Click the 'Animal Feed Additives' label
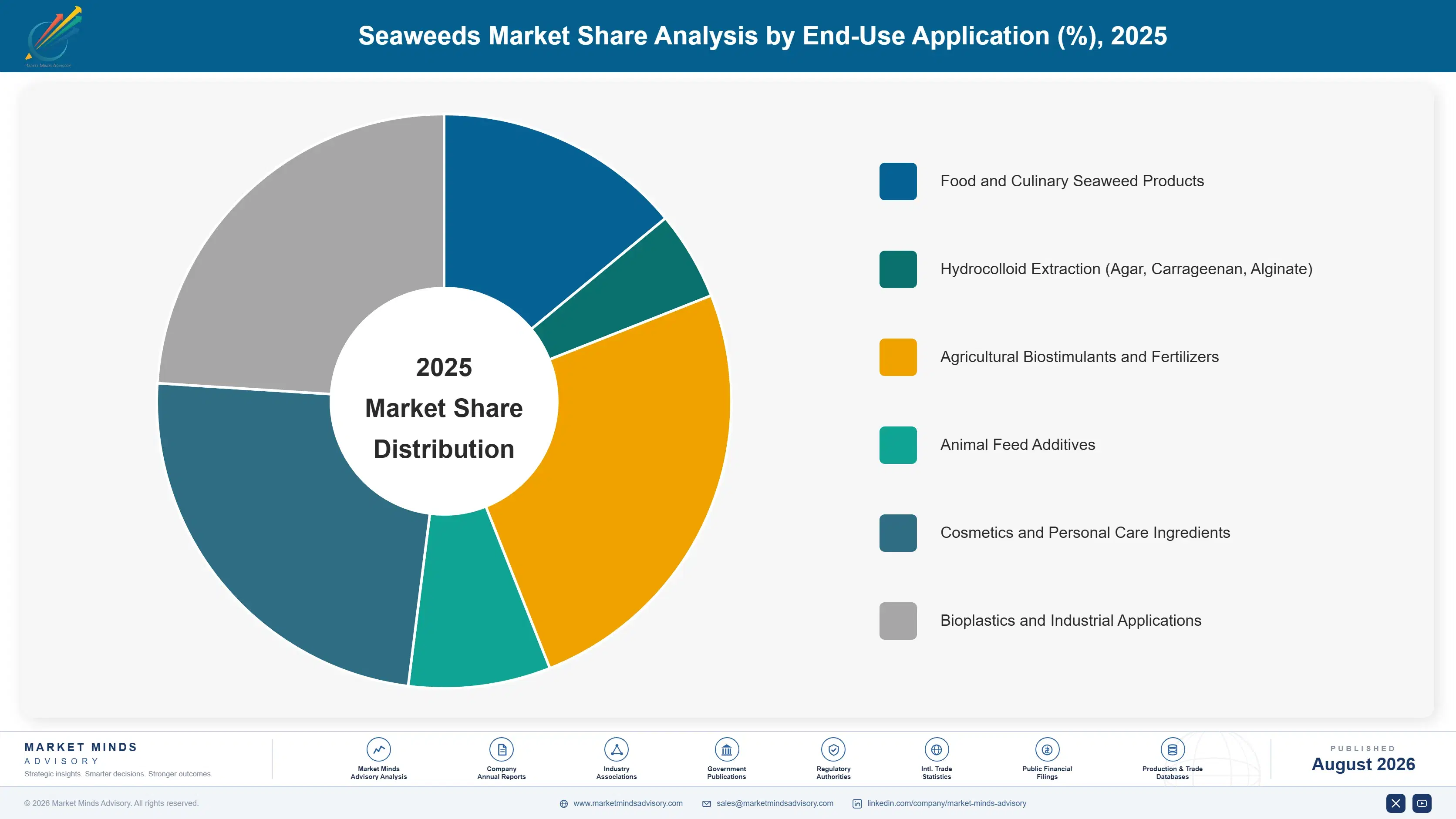1456x819 pixels. click(1018, 445)
